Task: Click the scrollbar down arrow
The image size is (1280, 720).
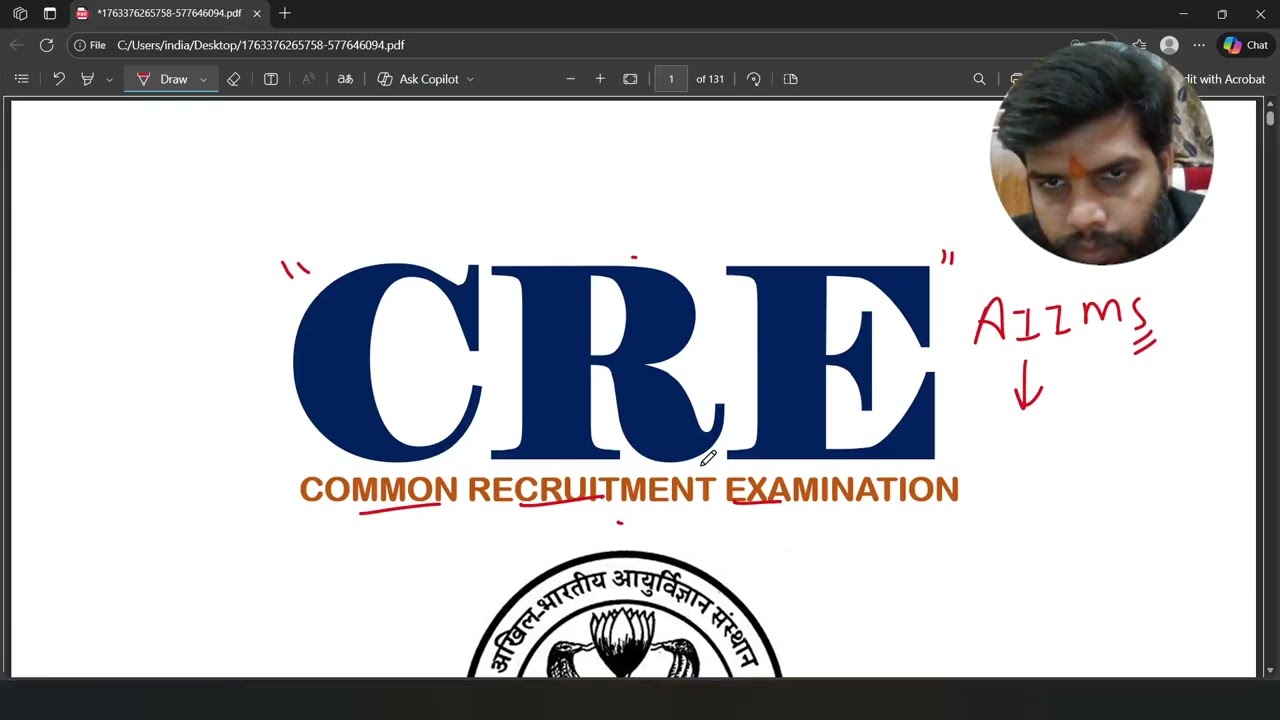Action: [1270, 670]
